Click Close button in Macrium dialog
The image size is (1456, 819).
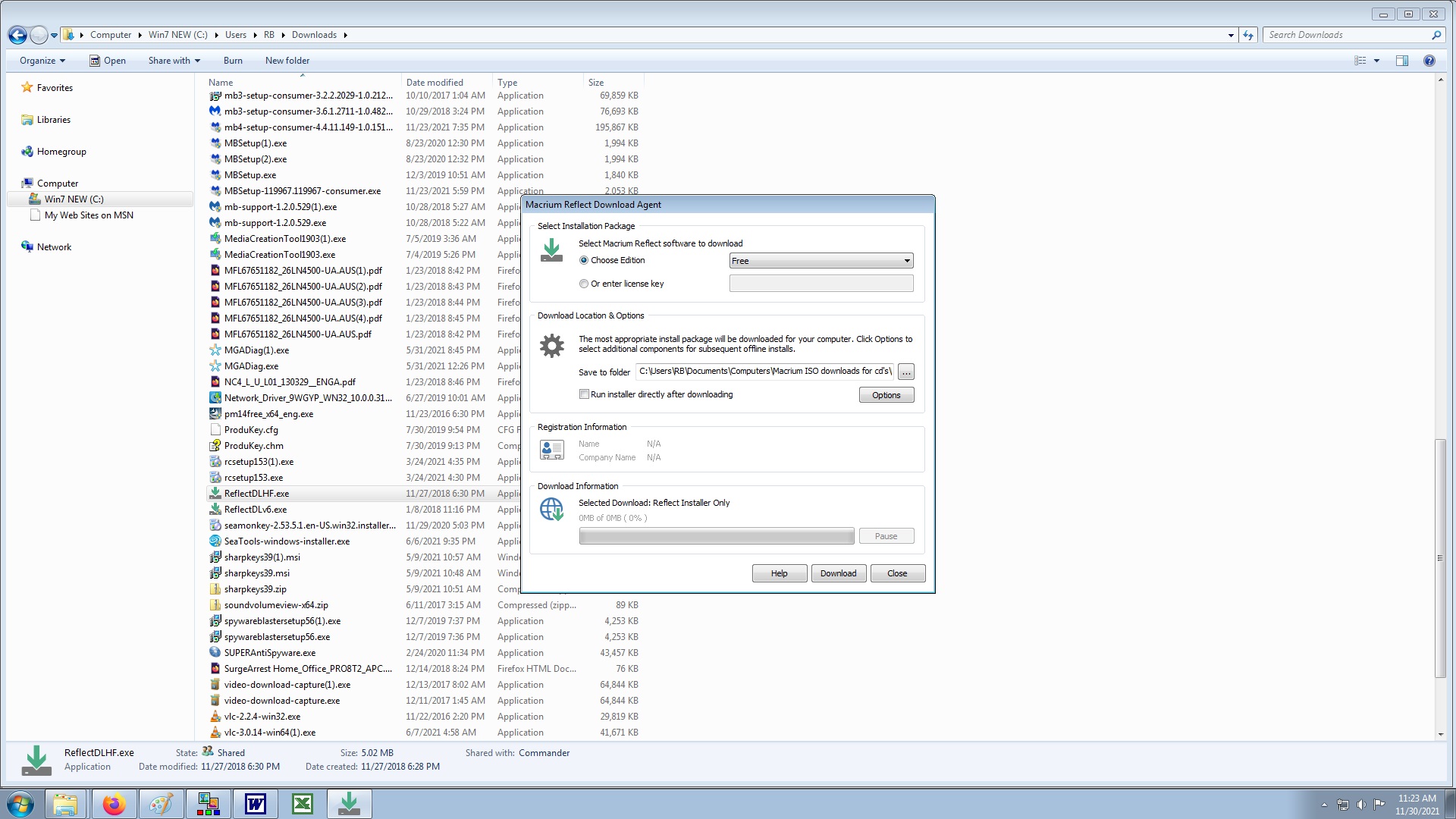click(897, 573)
